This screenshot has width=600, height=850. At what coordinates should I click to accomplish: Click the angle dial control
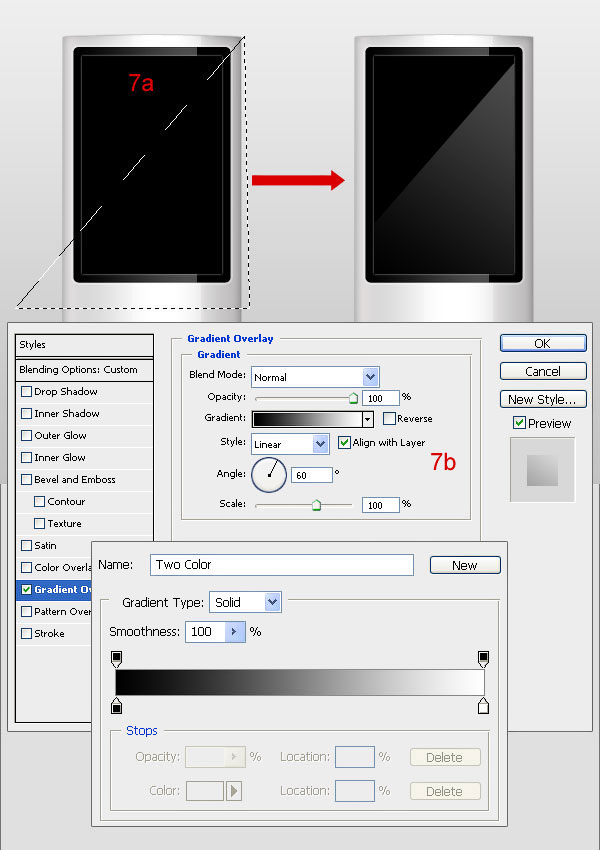[269, 475]
